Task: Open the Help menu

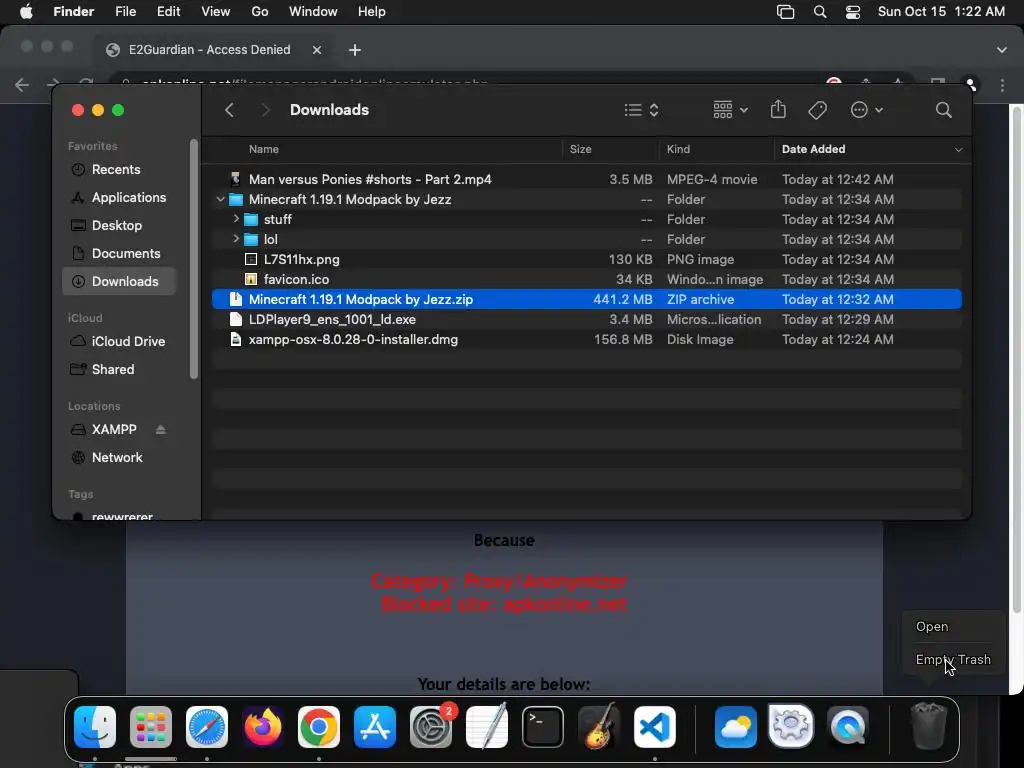Action: point(372,12)
